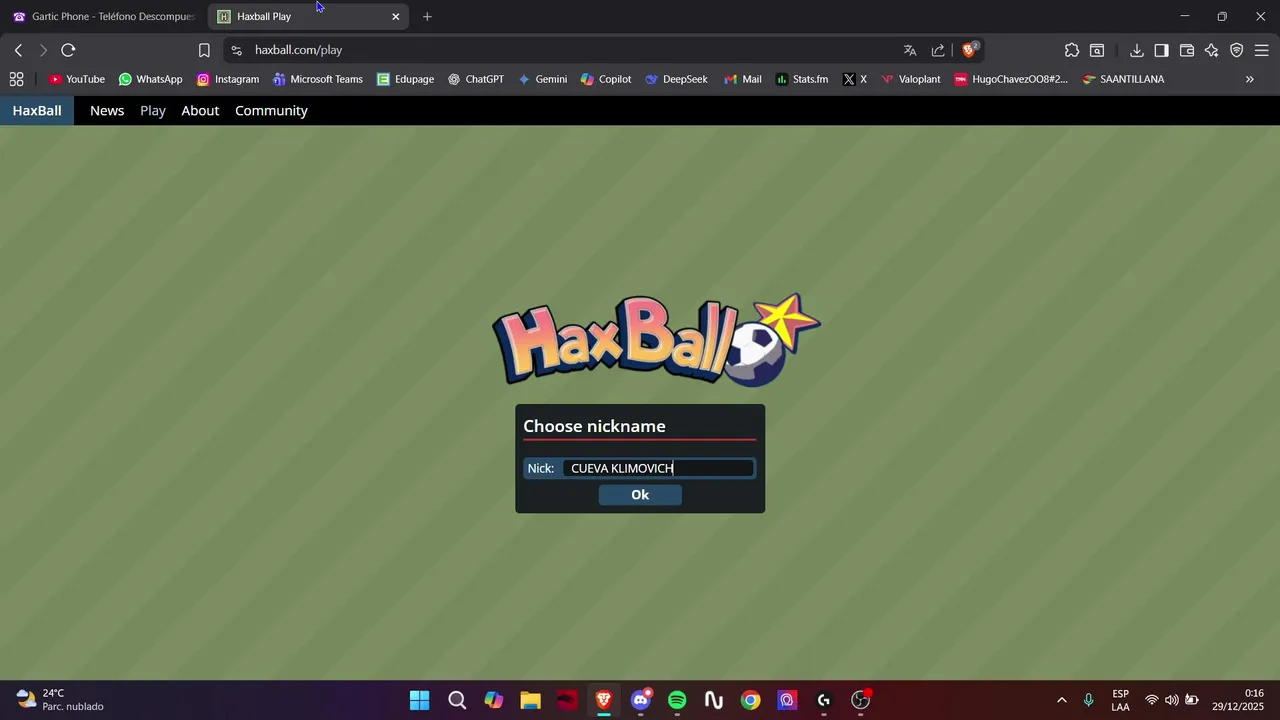
Task: Open a new browser tab
Action: coord(427,17)
